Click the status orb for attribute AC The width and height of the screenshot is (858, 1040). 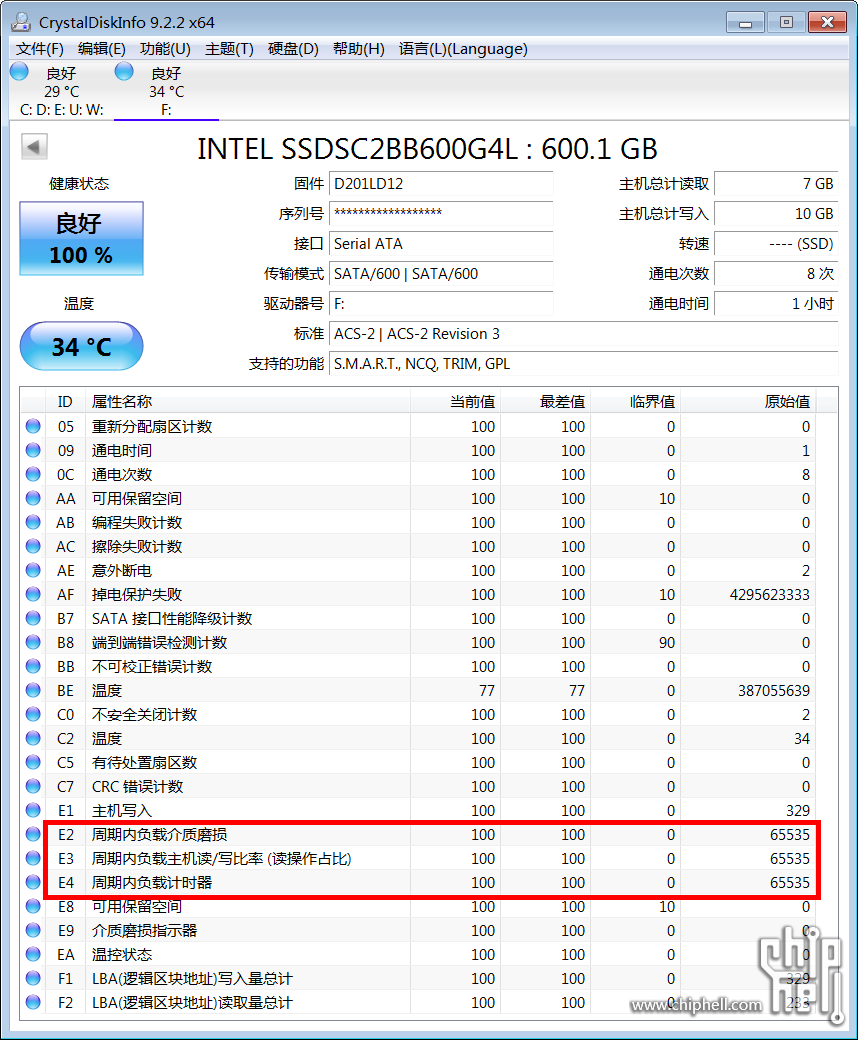[33, 546]
